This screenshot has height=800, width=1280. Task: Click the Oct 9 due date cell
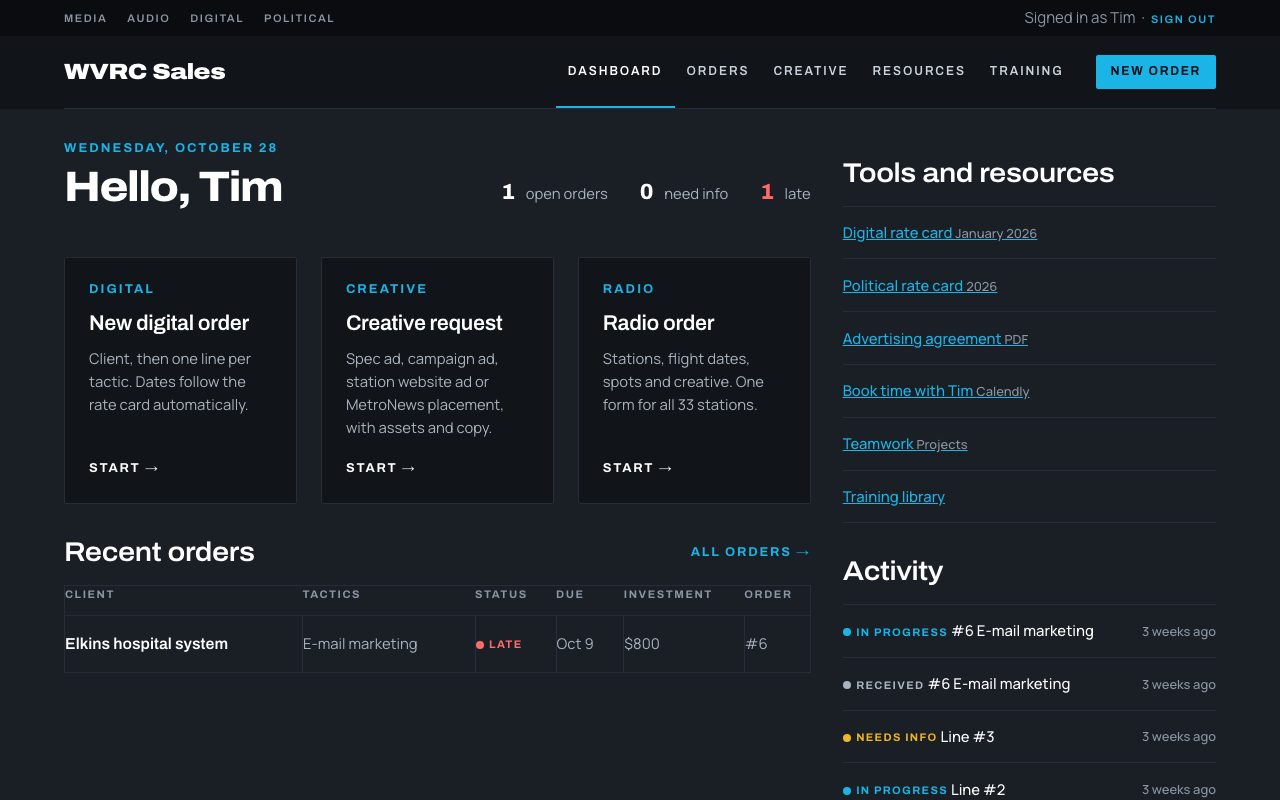(590, 644)
